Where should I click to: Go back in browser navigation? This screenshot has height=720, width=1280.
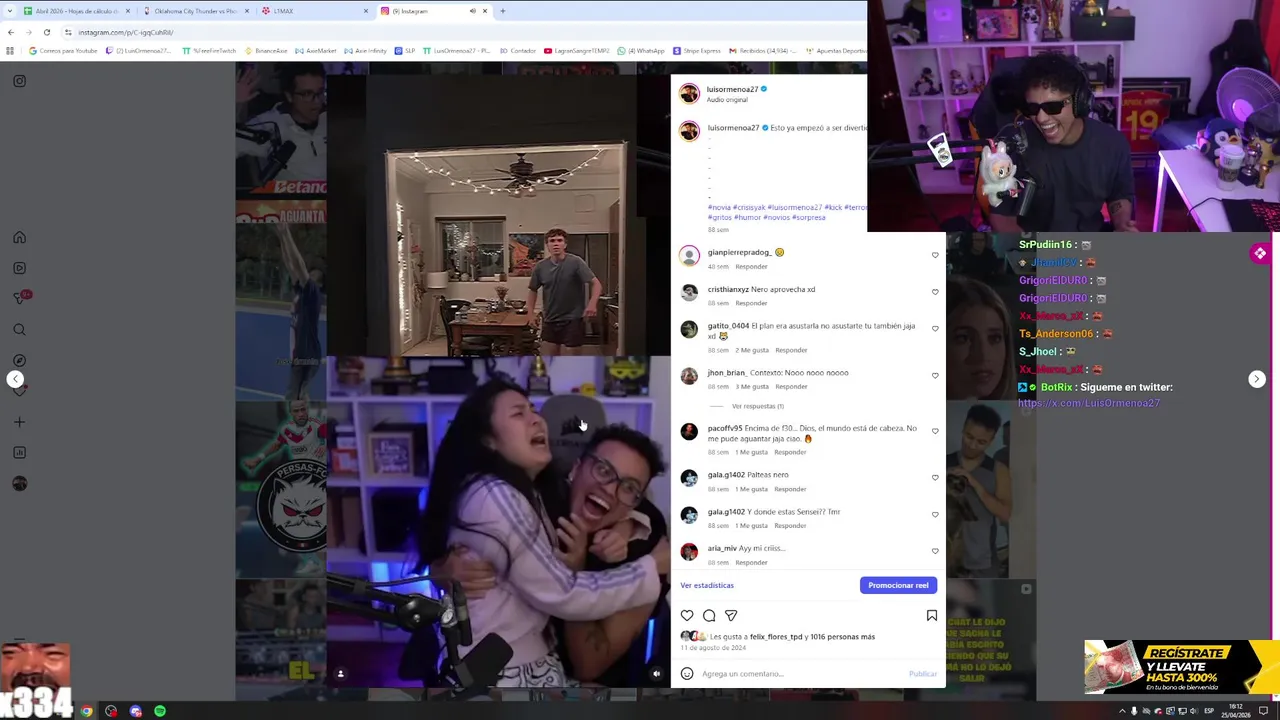[10, 32]
